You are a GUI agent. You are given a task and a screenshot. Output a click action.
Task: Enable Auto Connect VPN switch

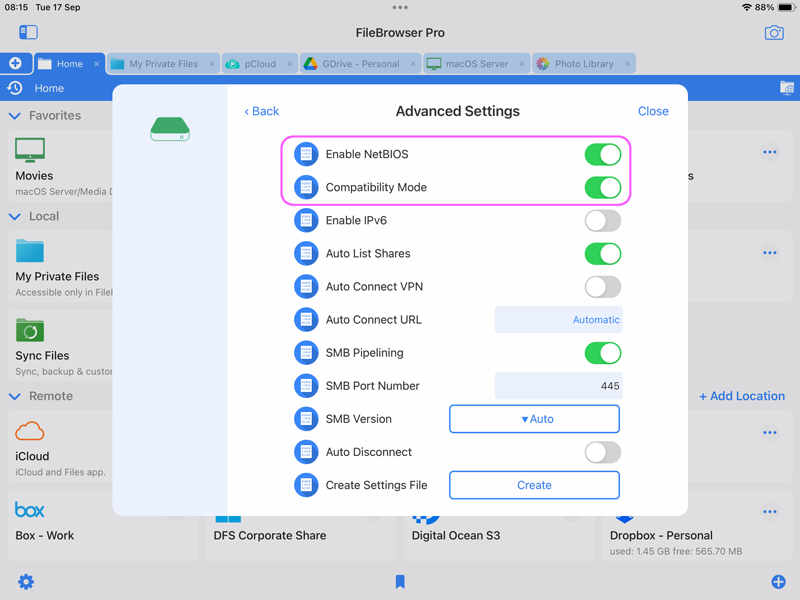click(x=603, y=287)
